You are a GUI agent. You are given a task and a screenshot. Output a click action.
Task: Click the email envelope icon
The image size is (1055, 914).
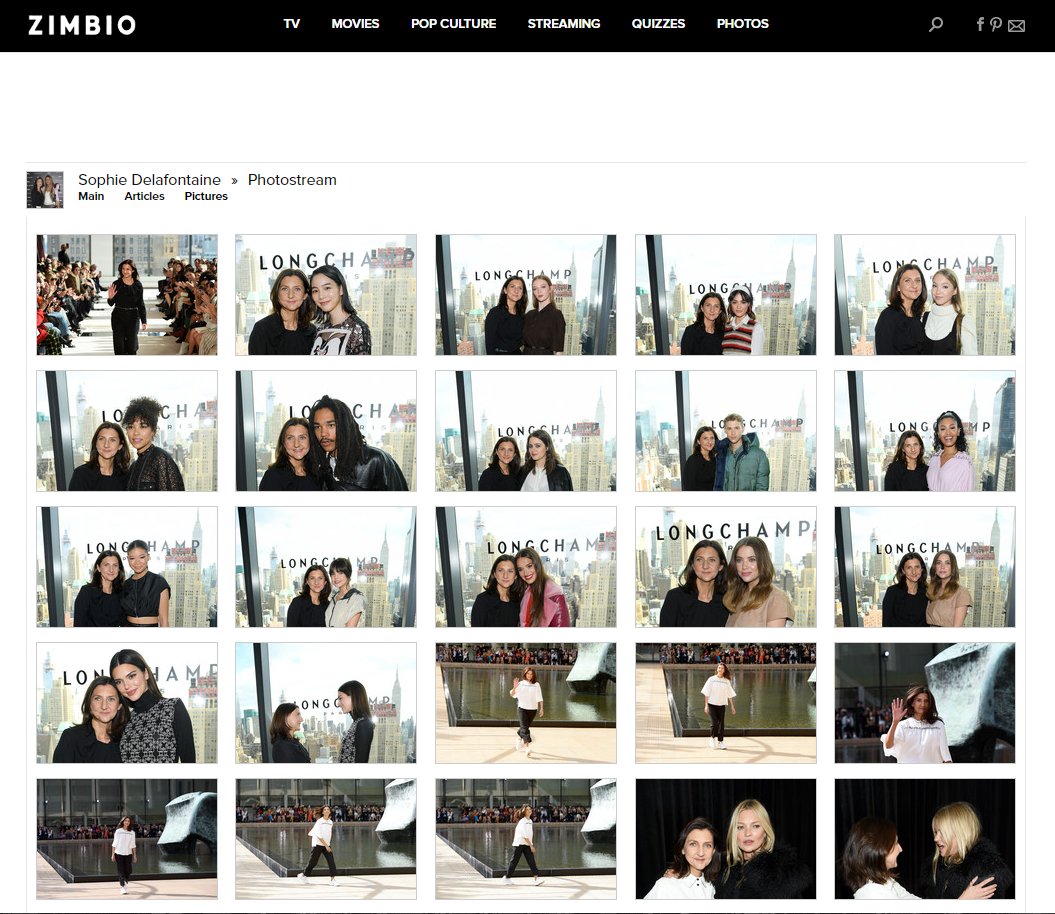click(x=1017, y=26)
